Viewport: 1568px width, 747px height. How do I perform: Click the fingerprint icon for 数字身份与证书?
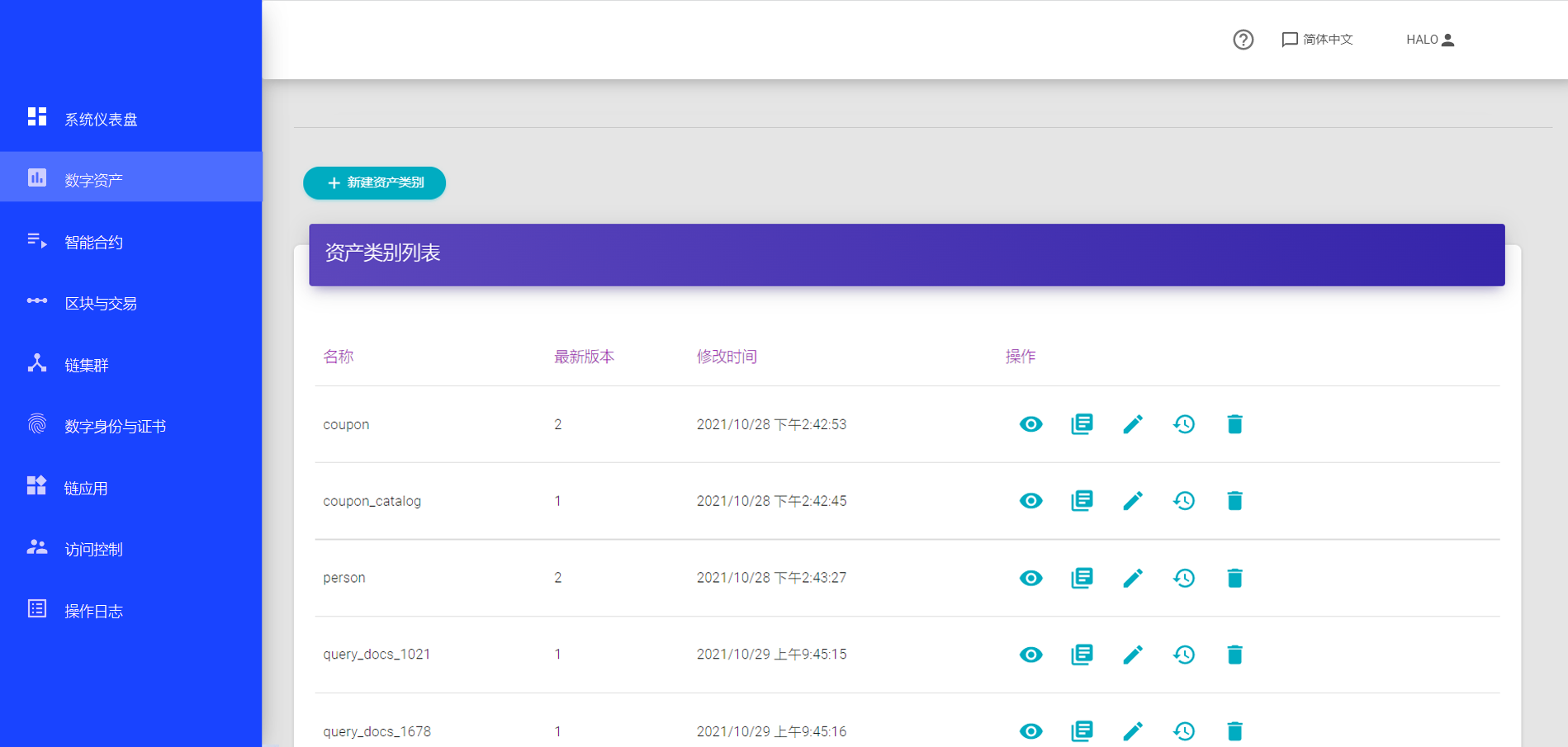[x=37, y=424]
